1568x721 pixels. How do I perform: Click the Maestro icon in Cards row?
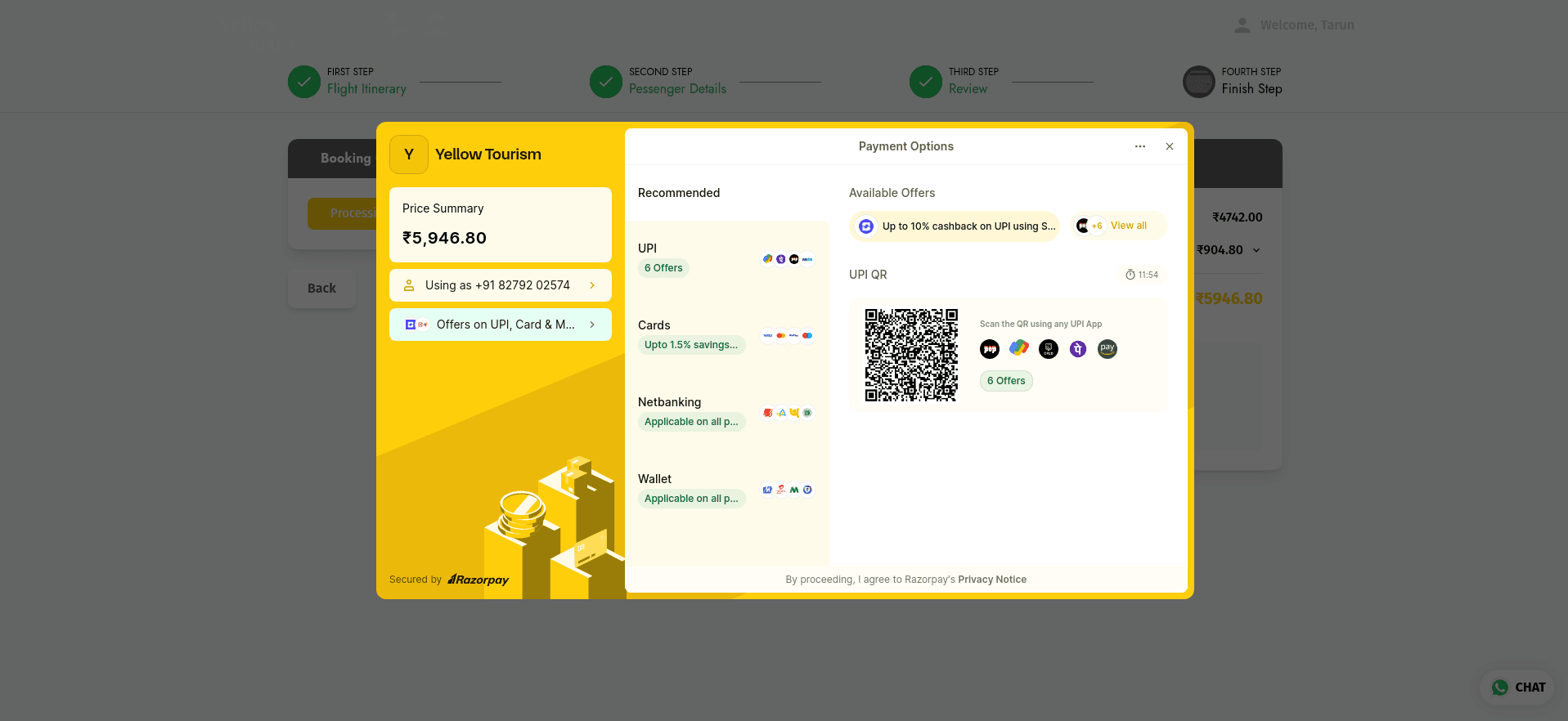pos(807,336)
